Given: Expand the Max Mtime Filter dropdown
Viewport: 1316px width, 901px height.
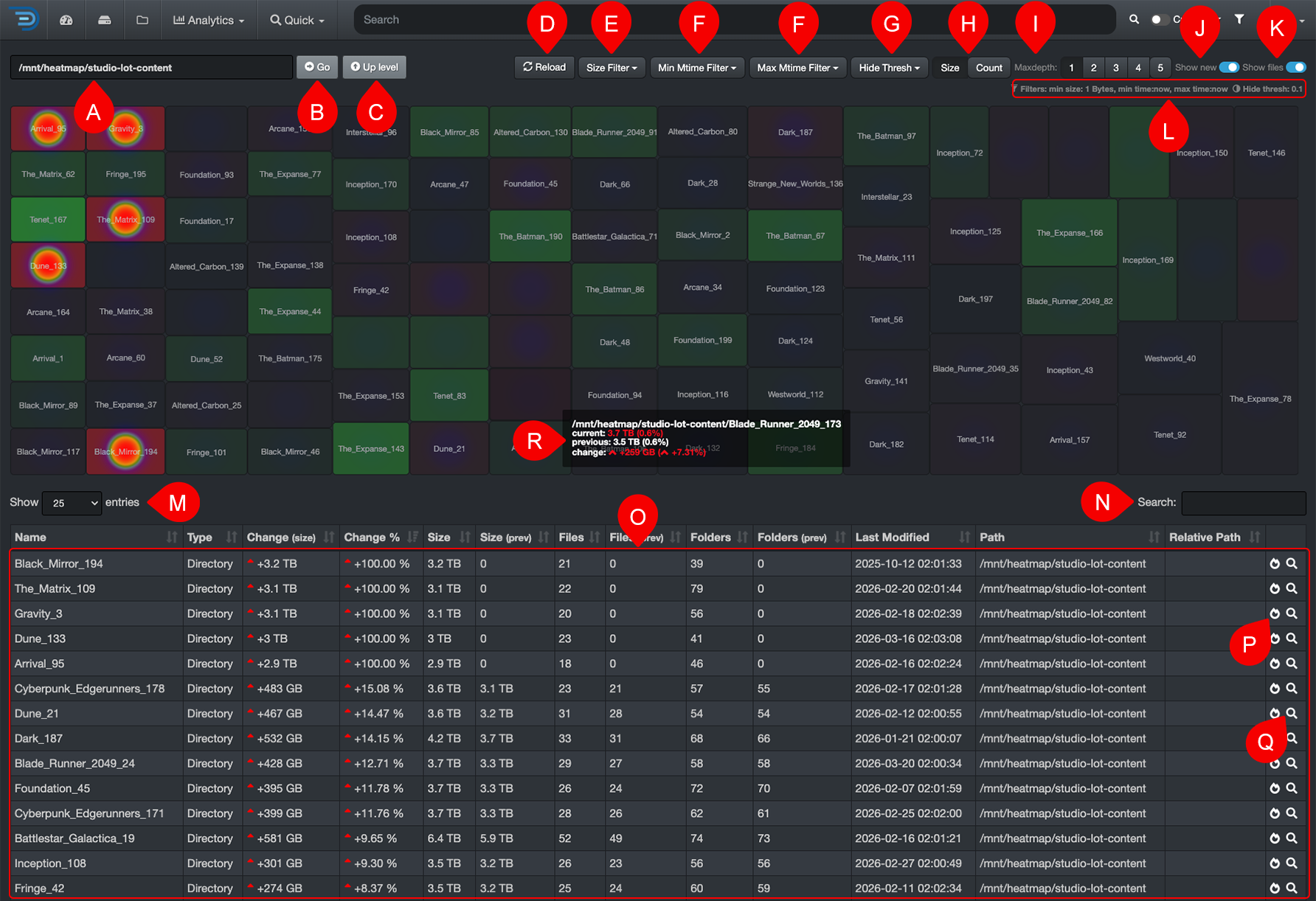Looking at the screenshot, I should pos(797,68).
